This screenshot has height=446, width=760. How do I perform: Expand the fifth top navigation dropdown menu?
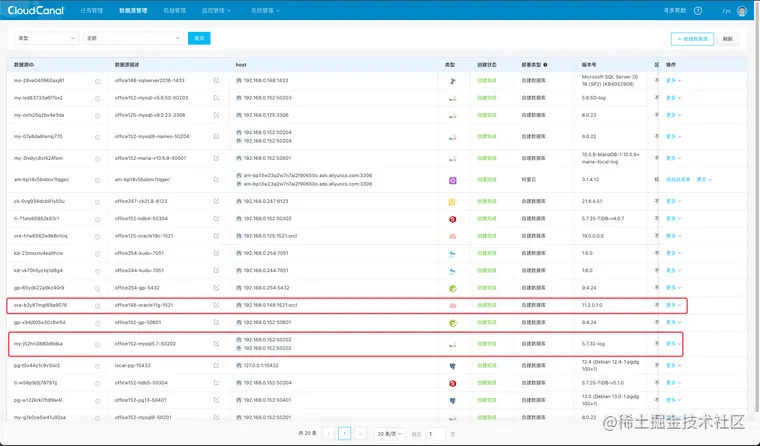[x=265, y=11]
